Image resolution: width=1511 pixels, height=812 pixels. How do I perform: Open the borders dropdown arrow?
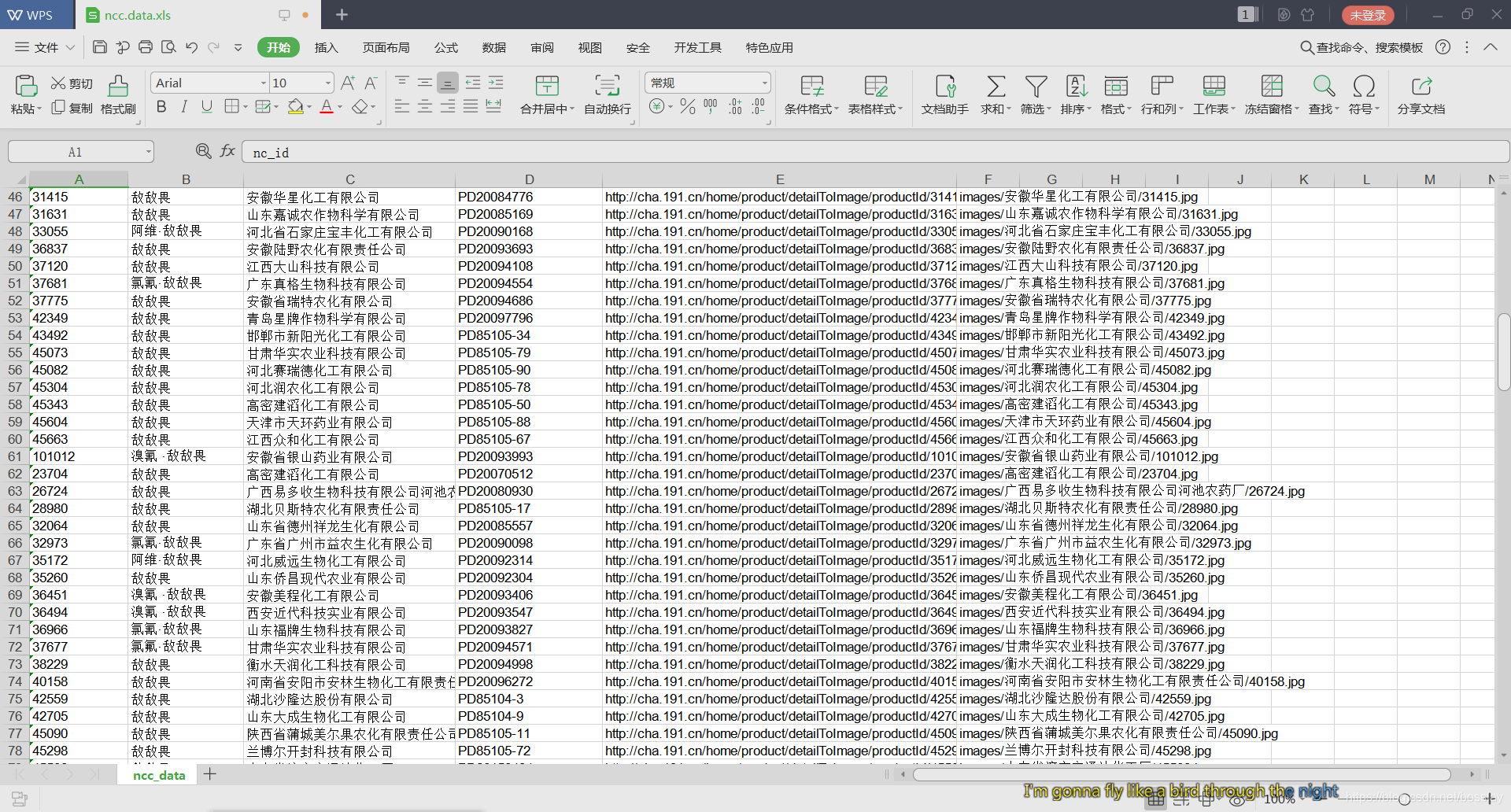[x=246, y=107]
